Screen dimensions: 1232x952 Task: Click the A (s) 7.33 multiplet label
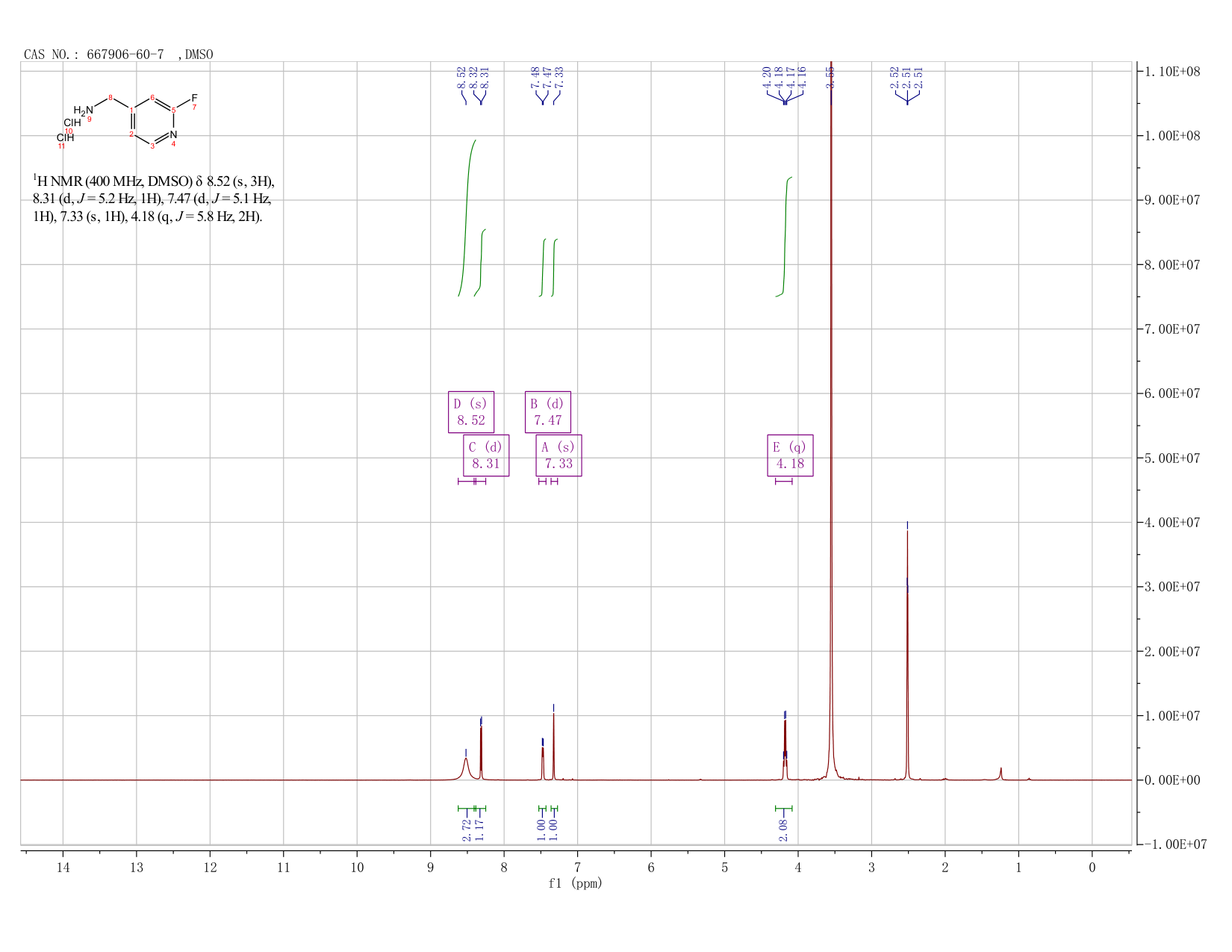click(x=559, y=455)
